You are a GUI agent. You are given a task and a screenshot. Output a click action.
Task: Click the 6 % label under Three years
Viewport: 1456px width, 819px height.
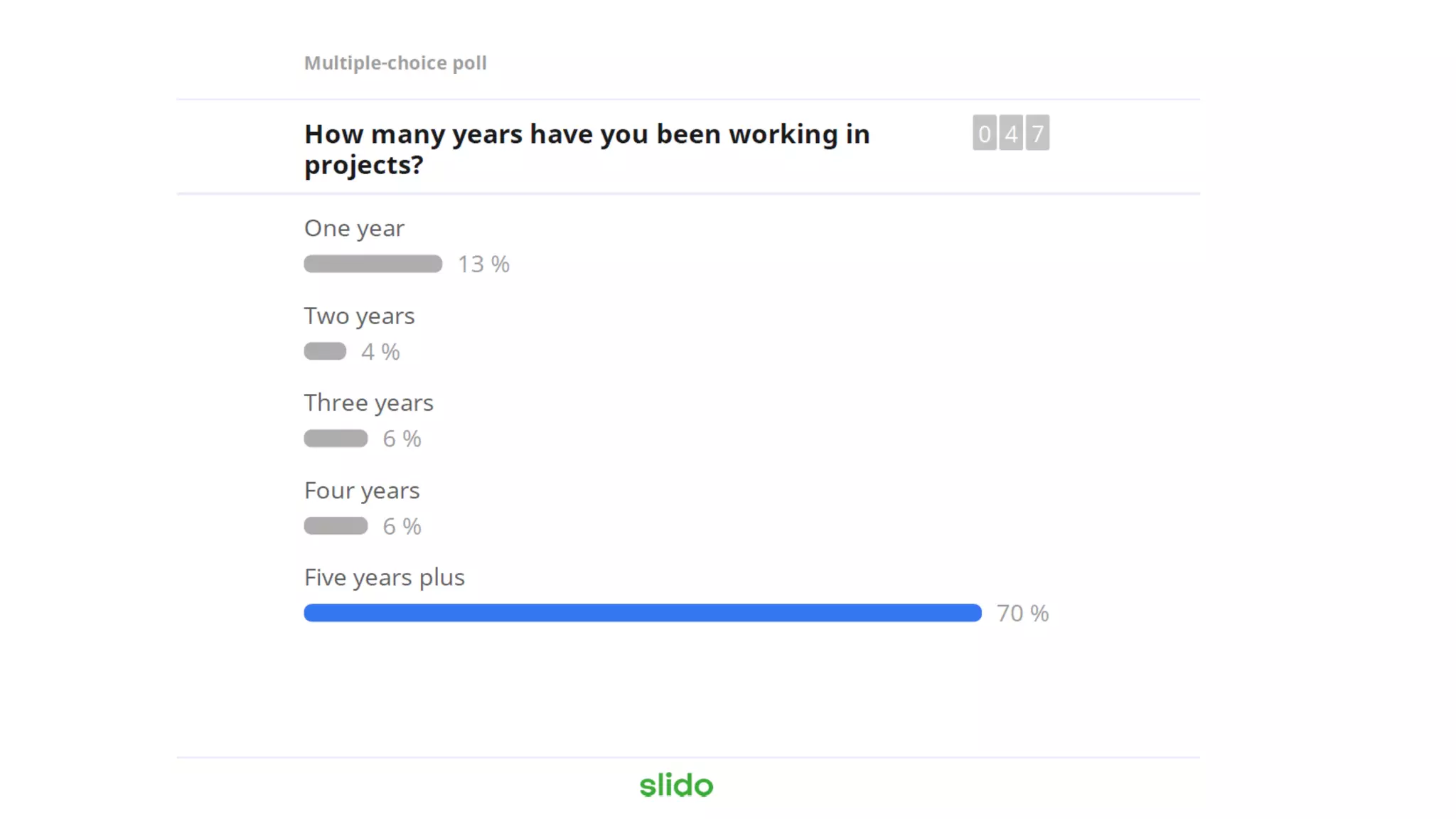pyautogui.click(x=402, y=439)
